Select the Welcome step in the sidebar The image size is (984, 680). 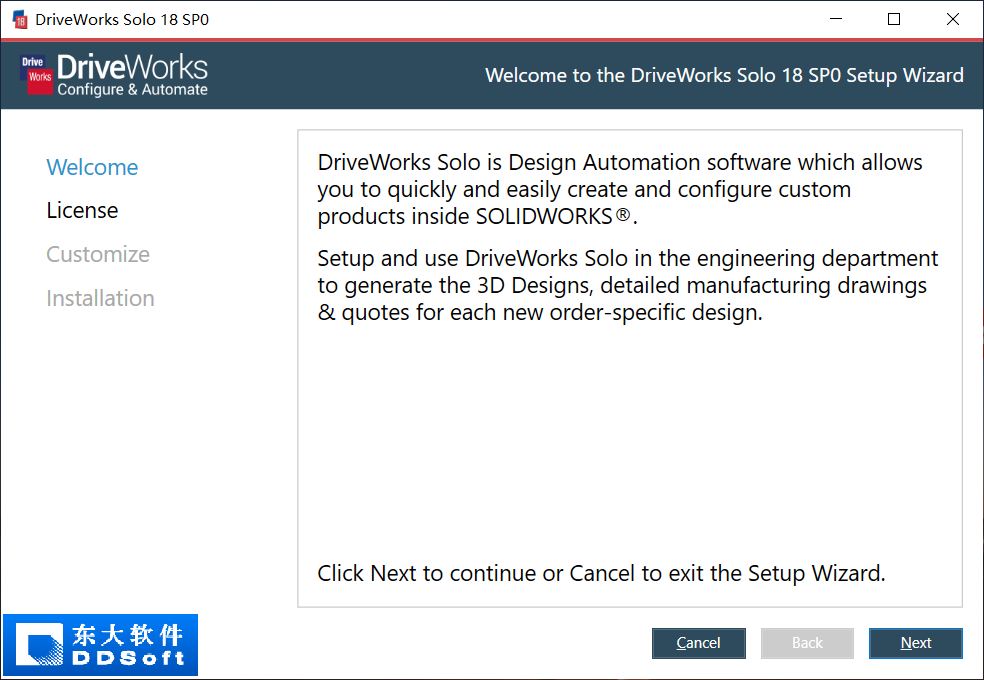click(92, 167)
